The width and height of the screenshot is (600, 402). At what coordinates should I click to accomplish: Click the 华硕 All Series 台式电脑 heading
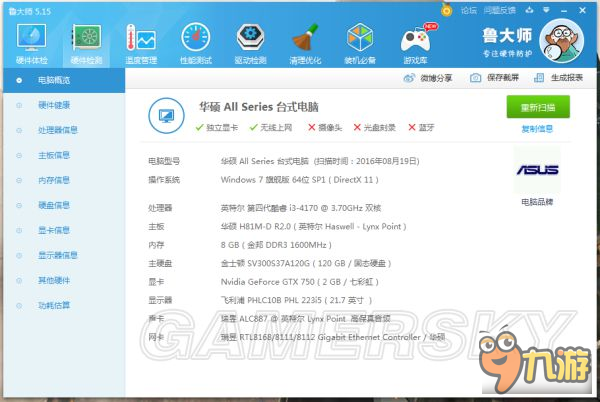(259, 107)
